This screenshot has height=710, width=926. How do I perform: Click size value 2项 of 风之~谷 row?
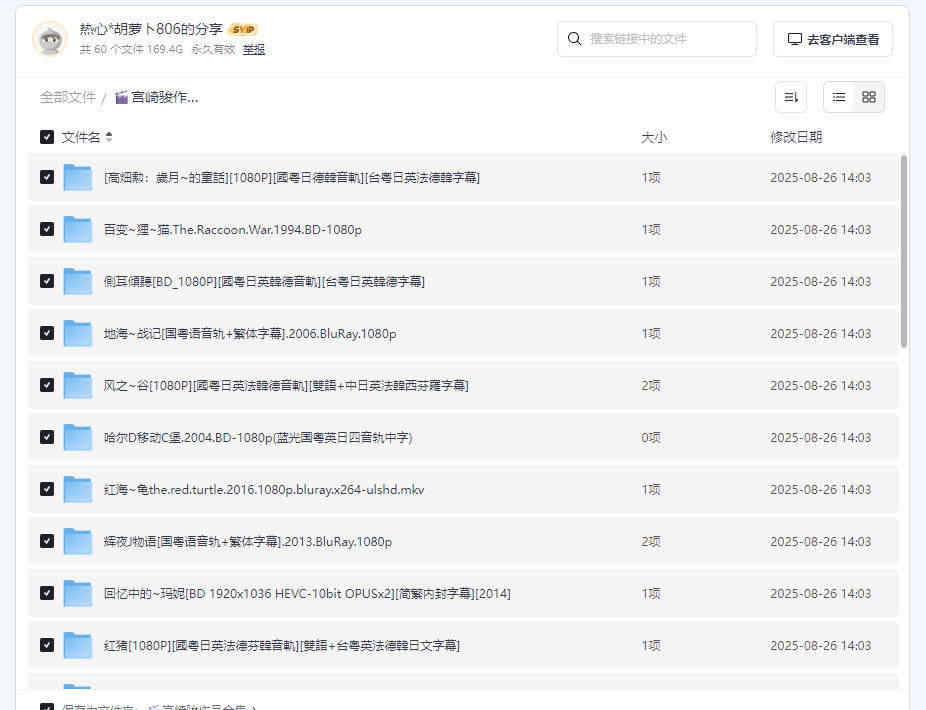(651, 385)
